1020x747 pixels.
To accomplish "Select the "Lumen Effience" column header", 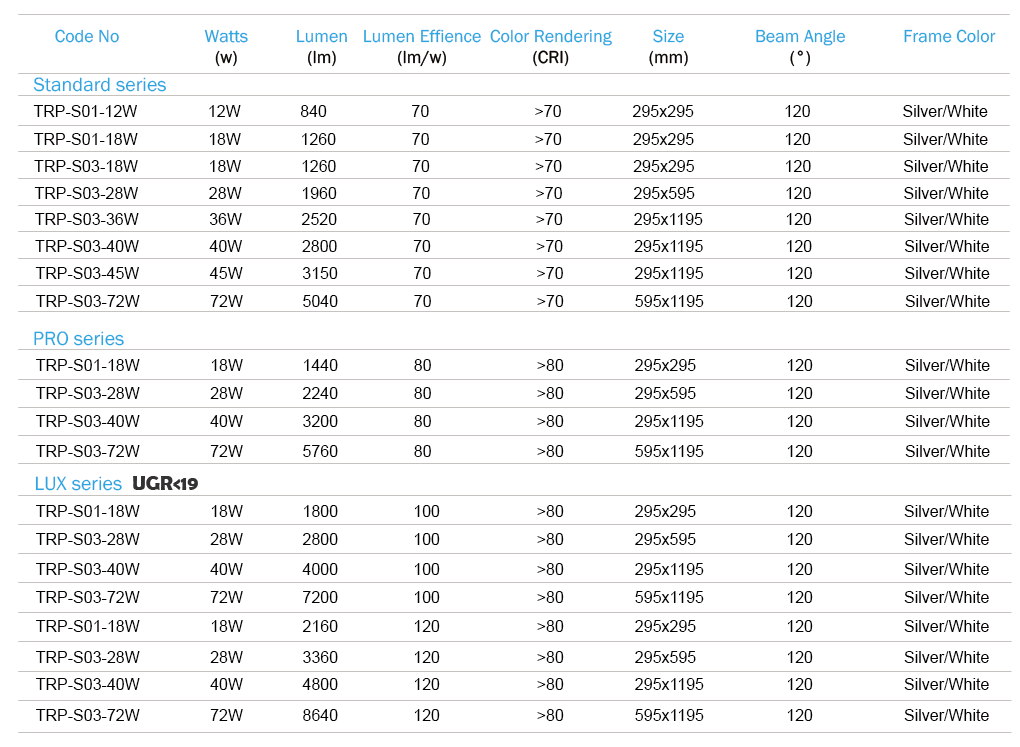I will click(x=422, y=36).
